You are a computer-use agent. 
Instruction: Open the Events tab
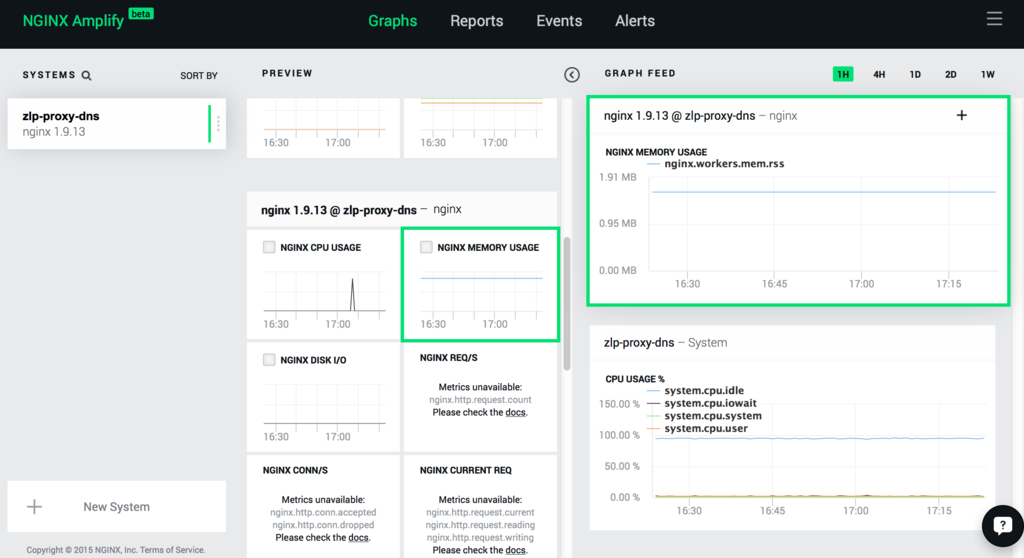tap(559, 21)
